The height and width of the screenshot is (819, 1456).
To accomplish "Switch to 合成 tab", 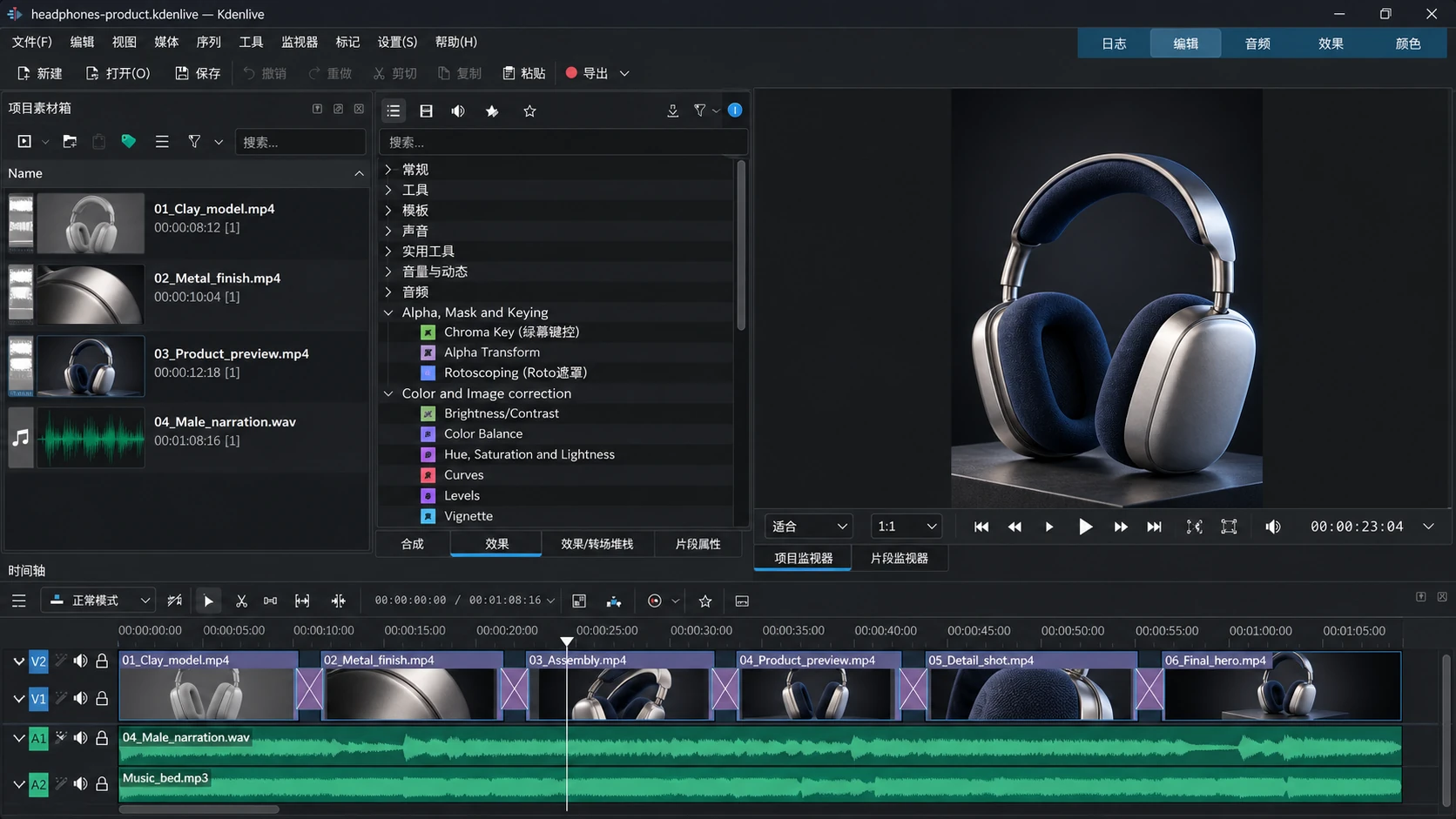I will [413, 544].
